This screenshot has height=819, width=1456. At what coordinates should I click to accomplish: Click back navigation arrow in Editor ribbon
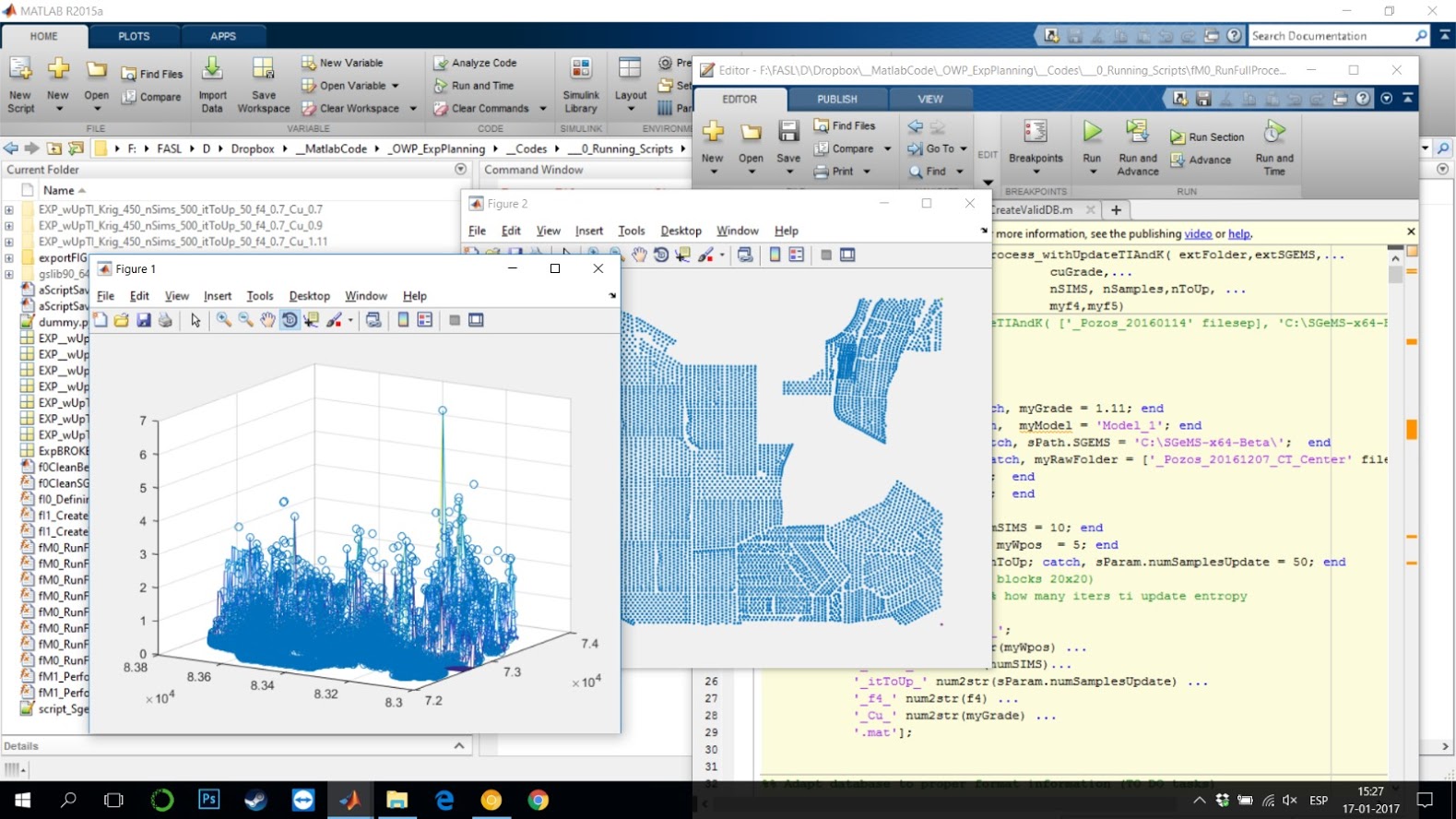[915, 125]
